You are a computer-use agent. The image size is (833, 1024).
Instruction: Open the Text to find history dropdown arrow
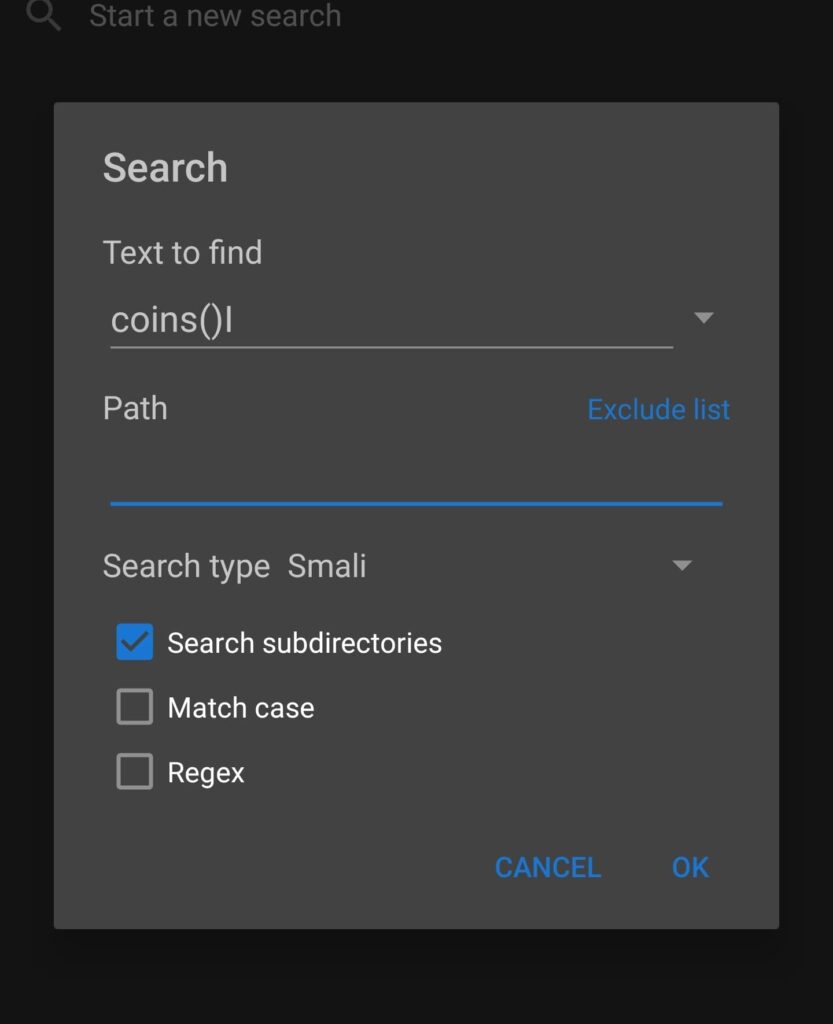[x=704, y=318]
